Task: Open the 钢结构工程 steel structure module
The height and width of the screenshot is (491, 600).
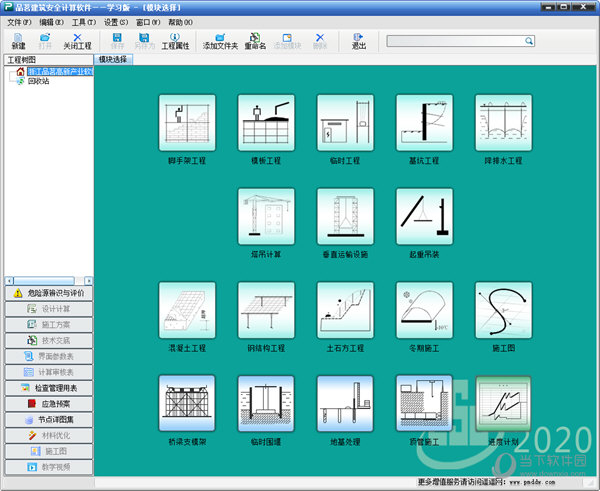Action: pyautogui.click(x=266, y=310)
